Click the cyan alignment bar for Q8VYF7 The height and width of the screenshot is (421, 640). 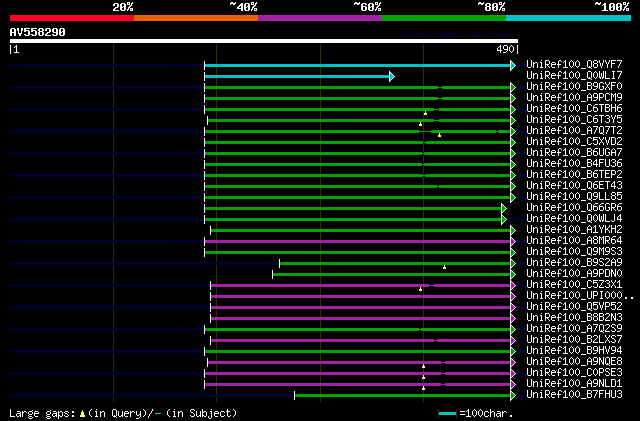pos(360,65)
